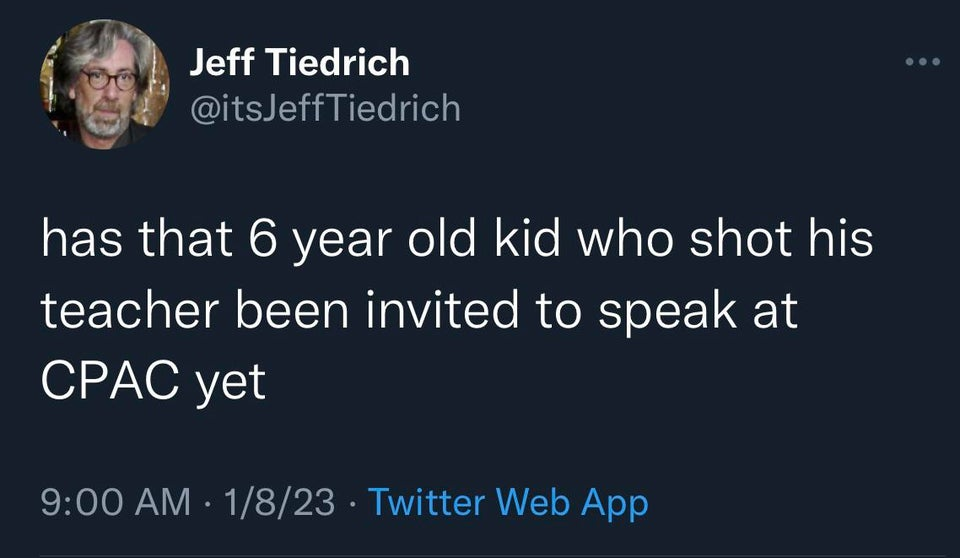960x558 pixels.
Task: Click the first word has of the tweet
Action: coord(81,239)
